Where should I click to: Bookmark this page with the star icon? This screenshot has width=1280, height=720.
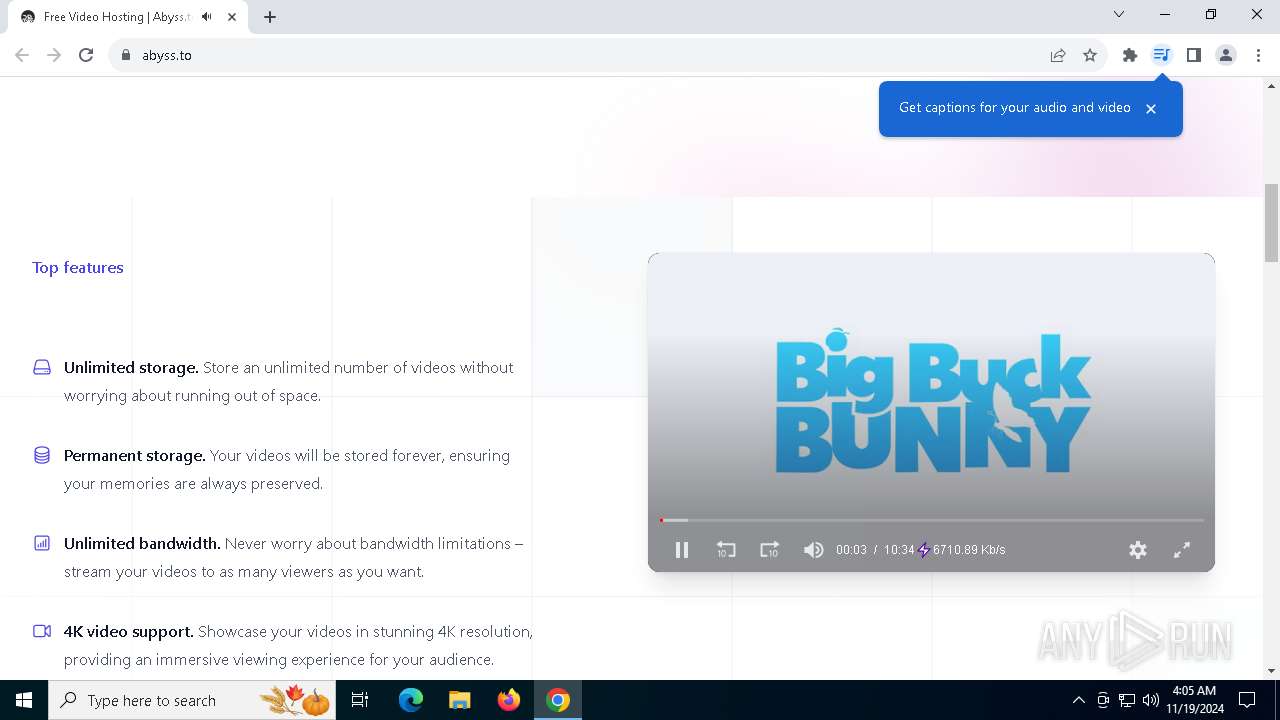(1090, 55)
